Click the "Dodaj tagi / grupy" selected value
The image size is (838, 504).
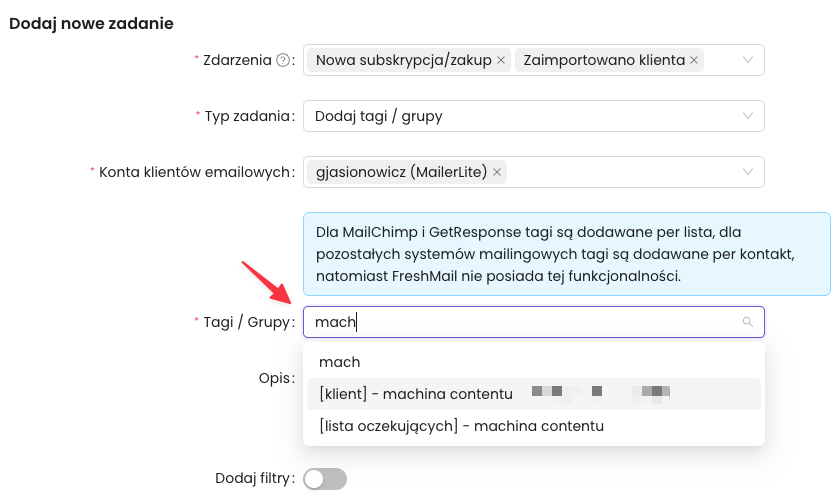pyautogui.click(x=379, y=116)
